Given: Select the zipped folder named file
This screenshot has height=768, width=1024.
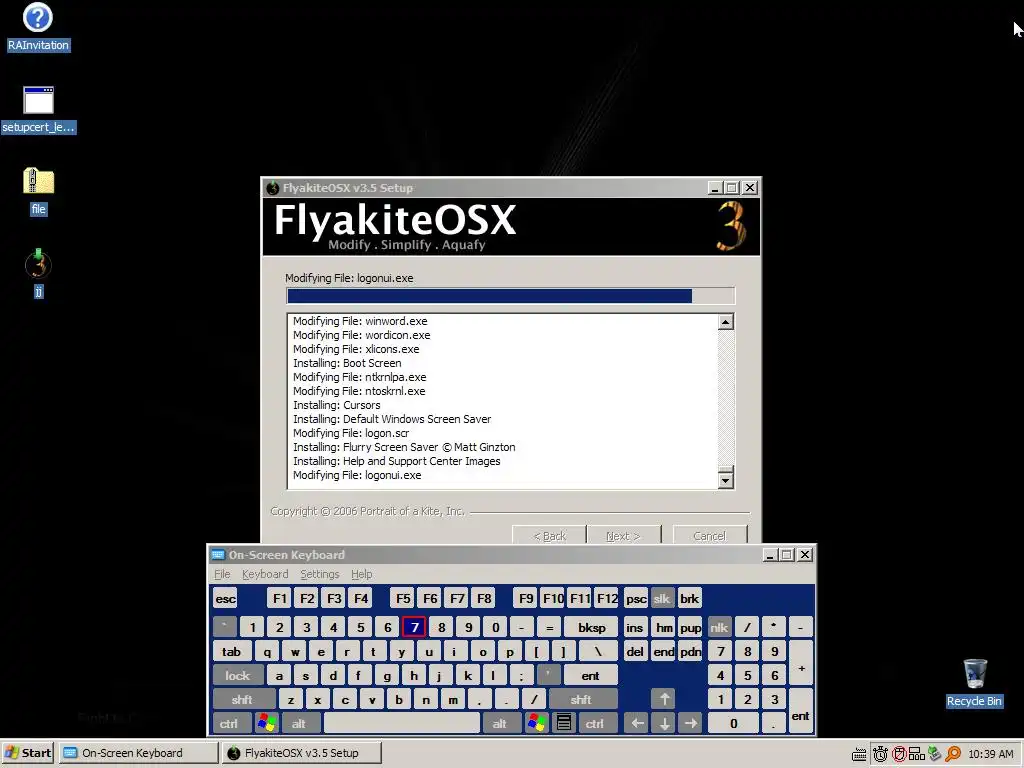Looking at the screenshot, I should (39, 191).
